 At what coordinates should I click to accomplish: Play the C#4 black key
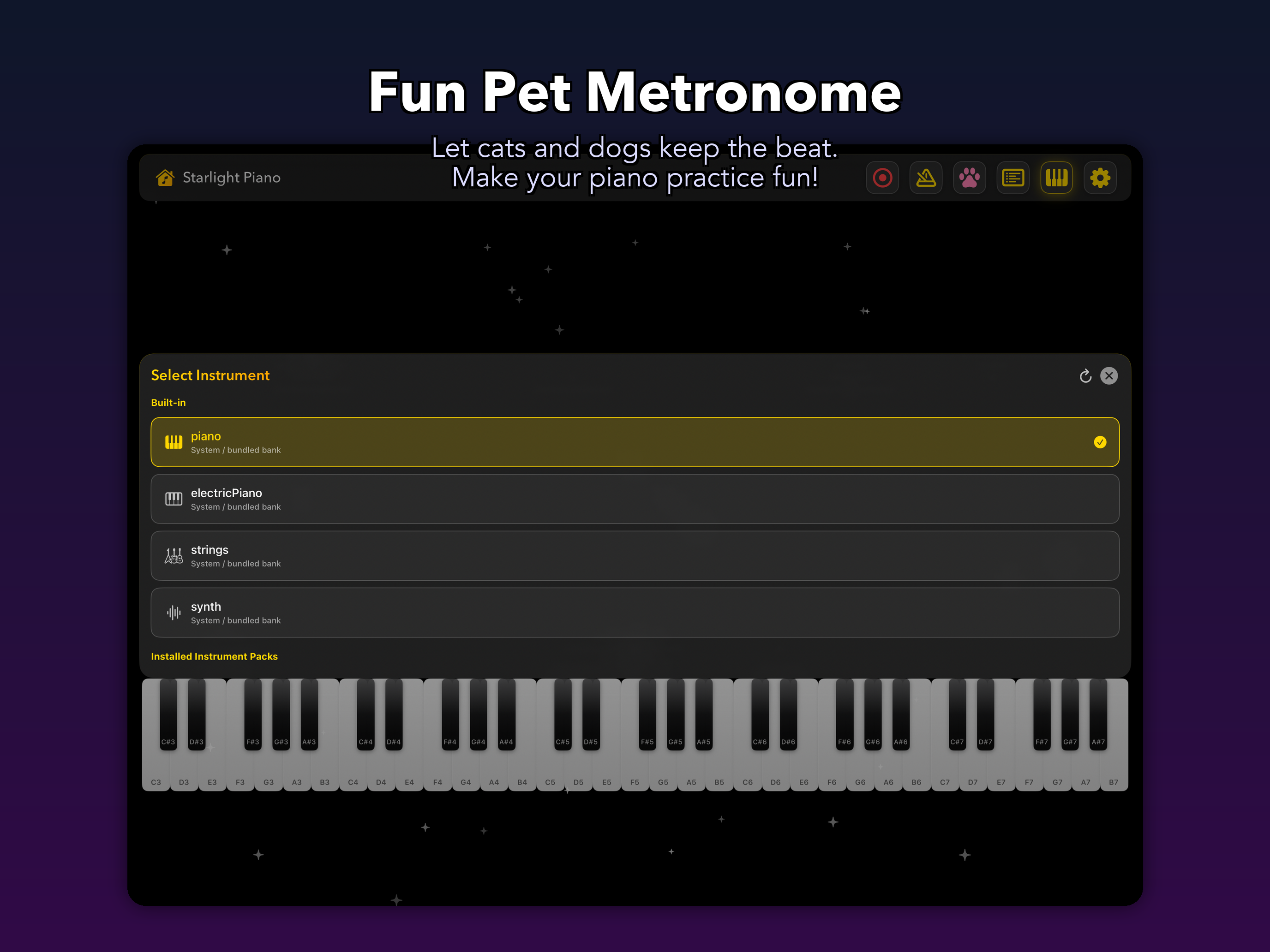point(365,714)
